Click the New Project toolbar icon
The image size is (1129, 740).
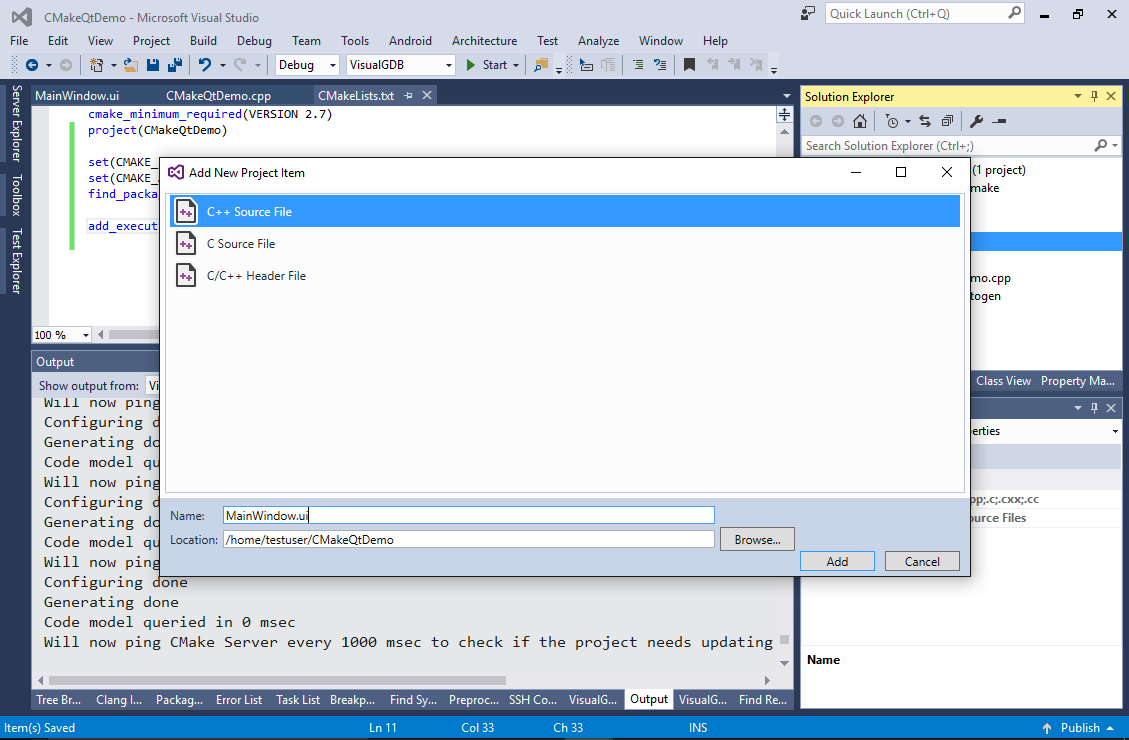(x=96, y=65)
